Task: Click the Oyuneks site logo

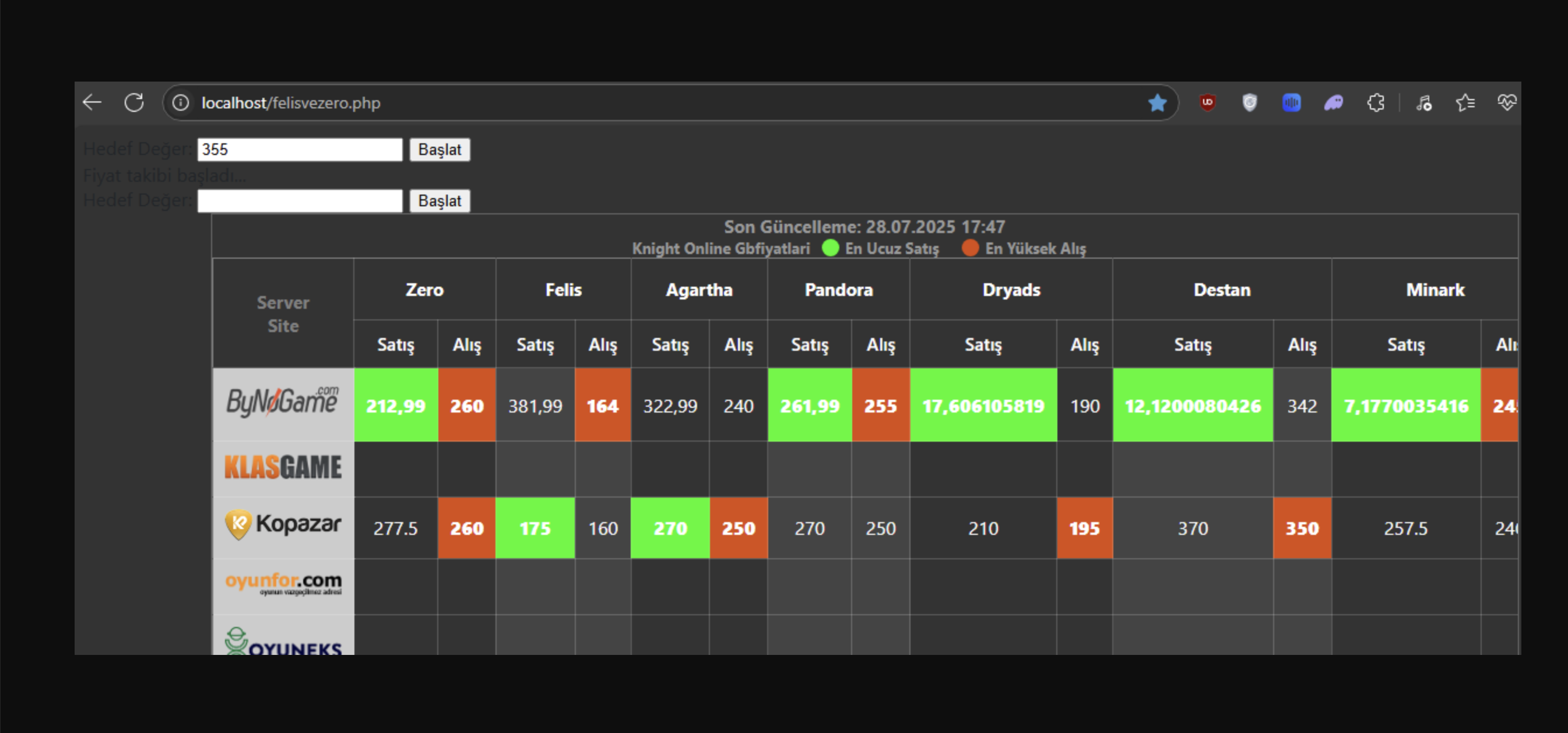Action: 283,640
